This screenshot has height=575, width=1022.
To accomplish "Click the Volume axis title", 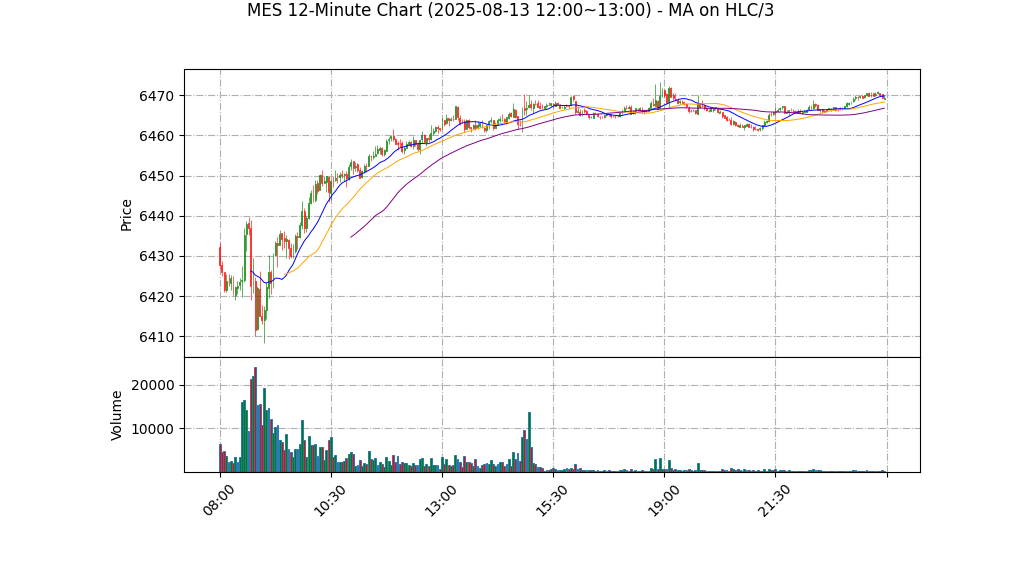I will pos(117,416).
